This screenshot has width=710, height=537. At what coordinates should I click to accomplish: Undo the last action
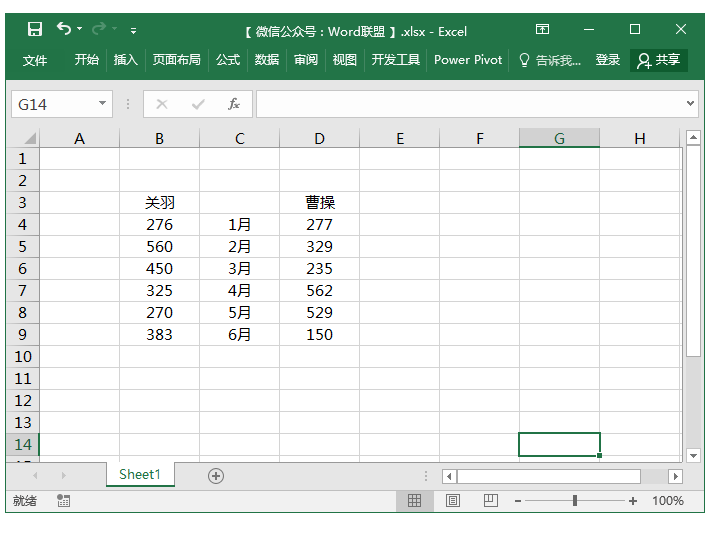[x=63, y=29]
